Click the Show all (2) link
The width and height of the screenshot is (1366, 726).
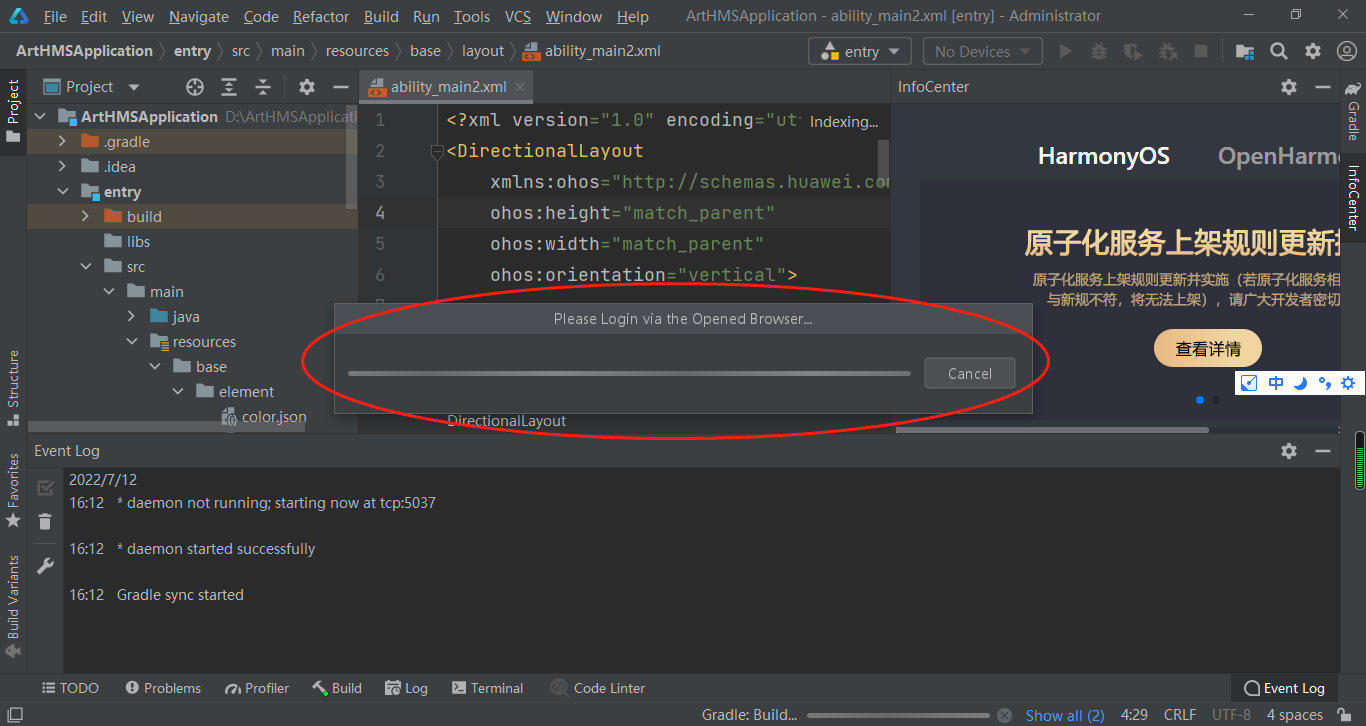[1065, 715]
